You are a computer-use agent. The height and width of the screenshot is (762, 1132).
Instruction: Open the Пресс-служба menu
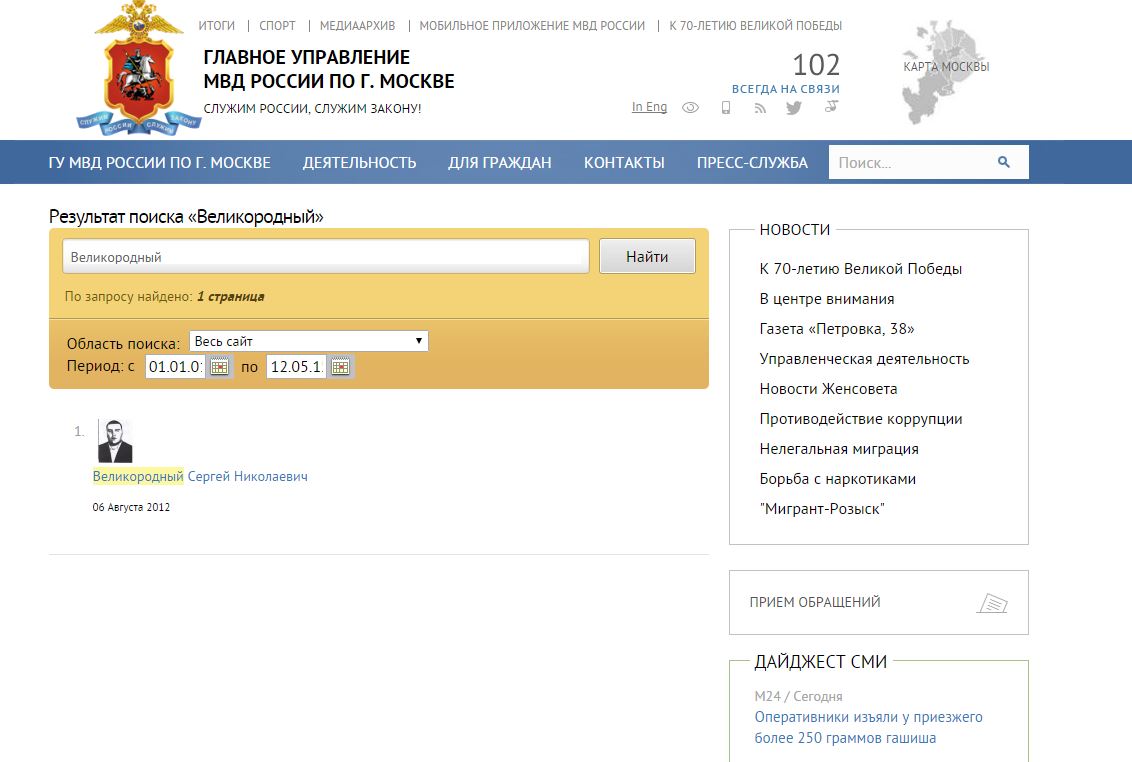pyautogui.click(x=752, y=163)
